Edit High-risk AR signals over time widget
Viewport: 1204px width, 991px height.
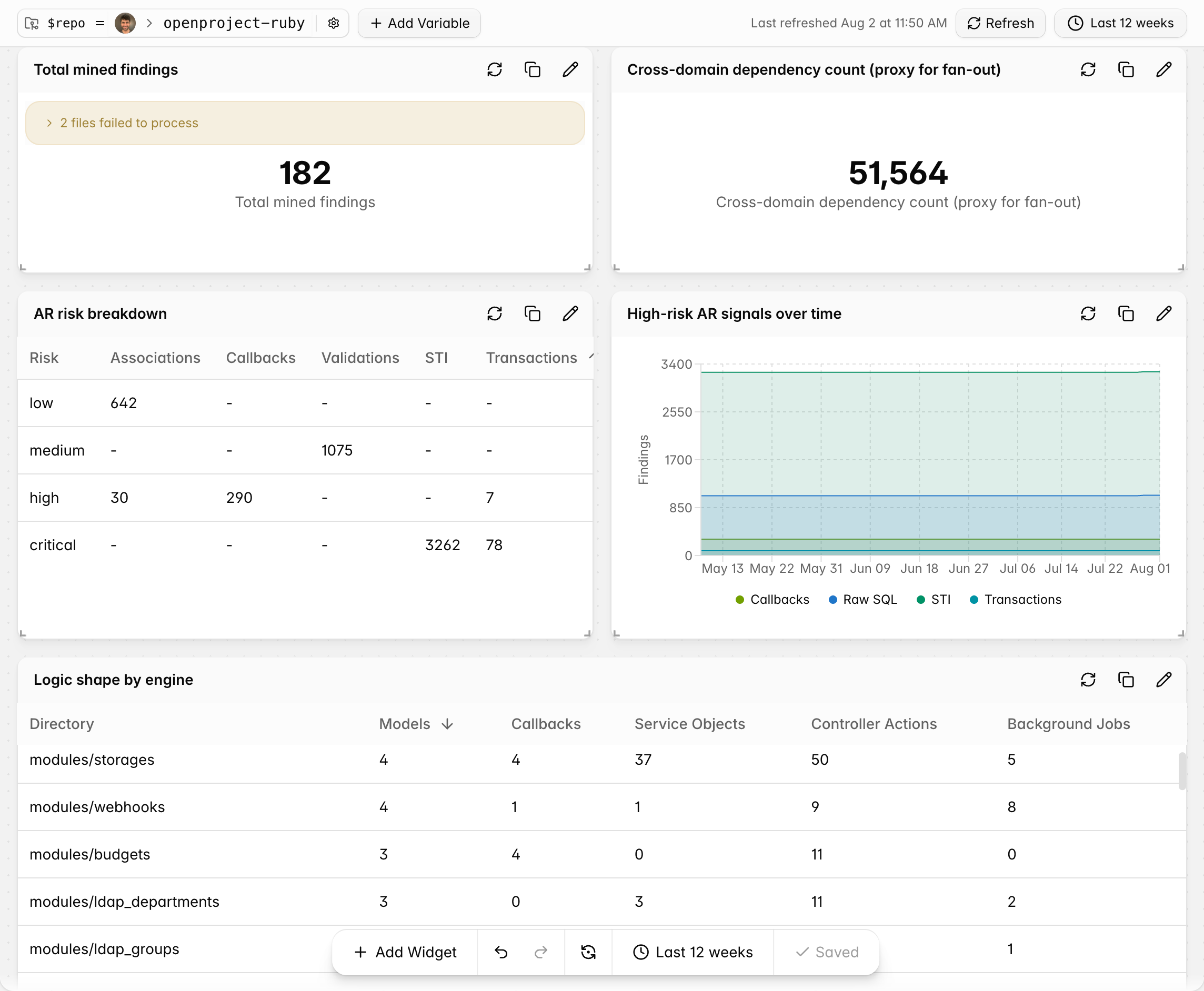point(1163,314)
